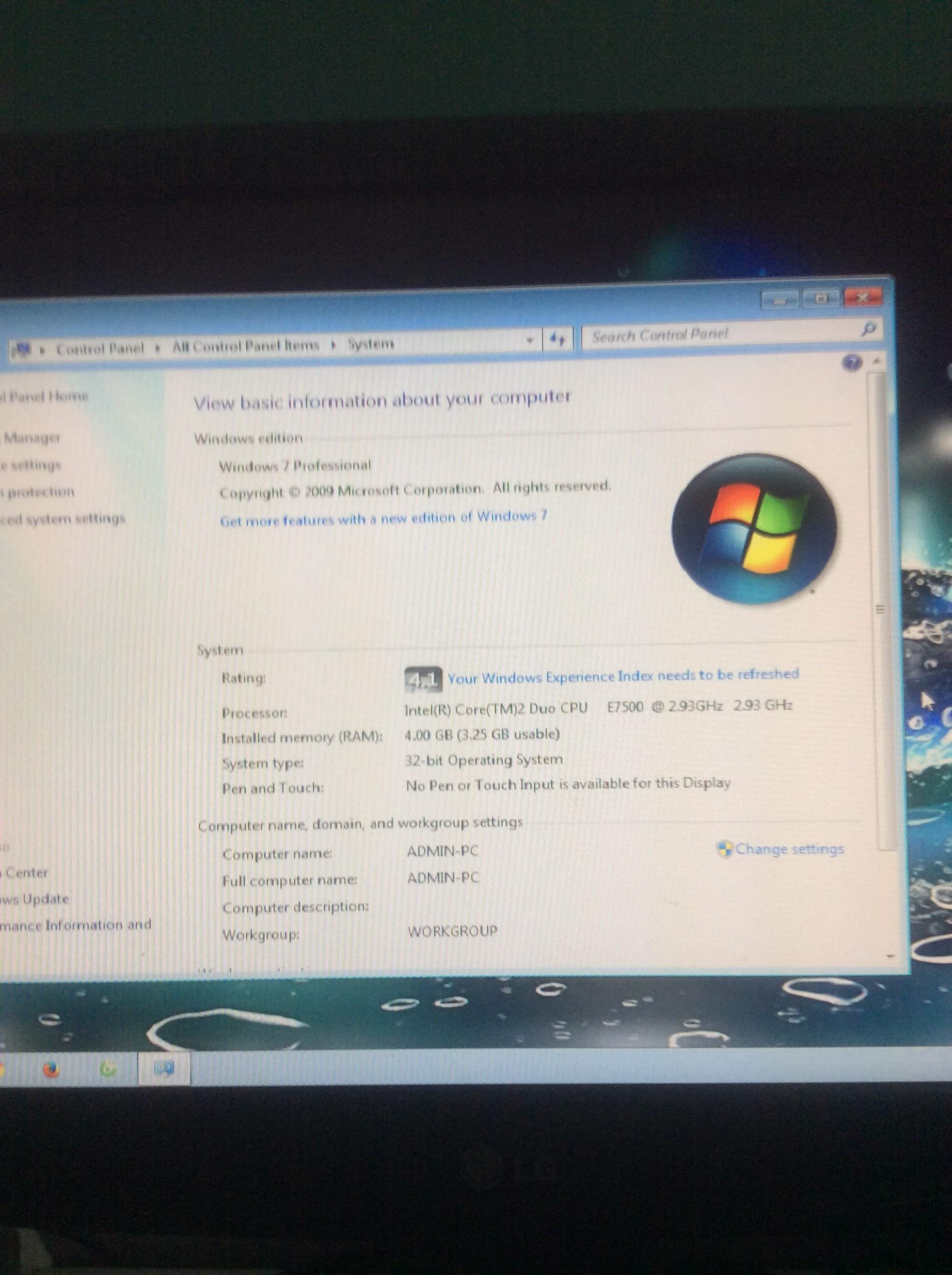Screen dimensions: 952x1275
Task: Click the 4.00 GB (3.25 GB usable) text
Action: [x=482, y=735]
